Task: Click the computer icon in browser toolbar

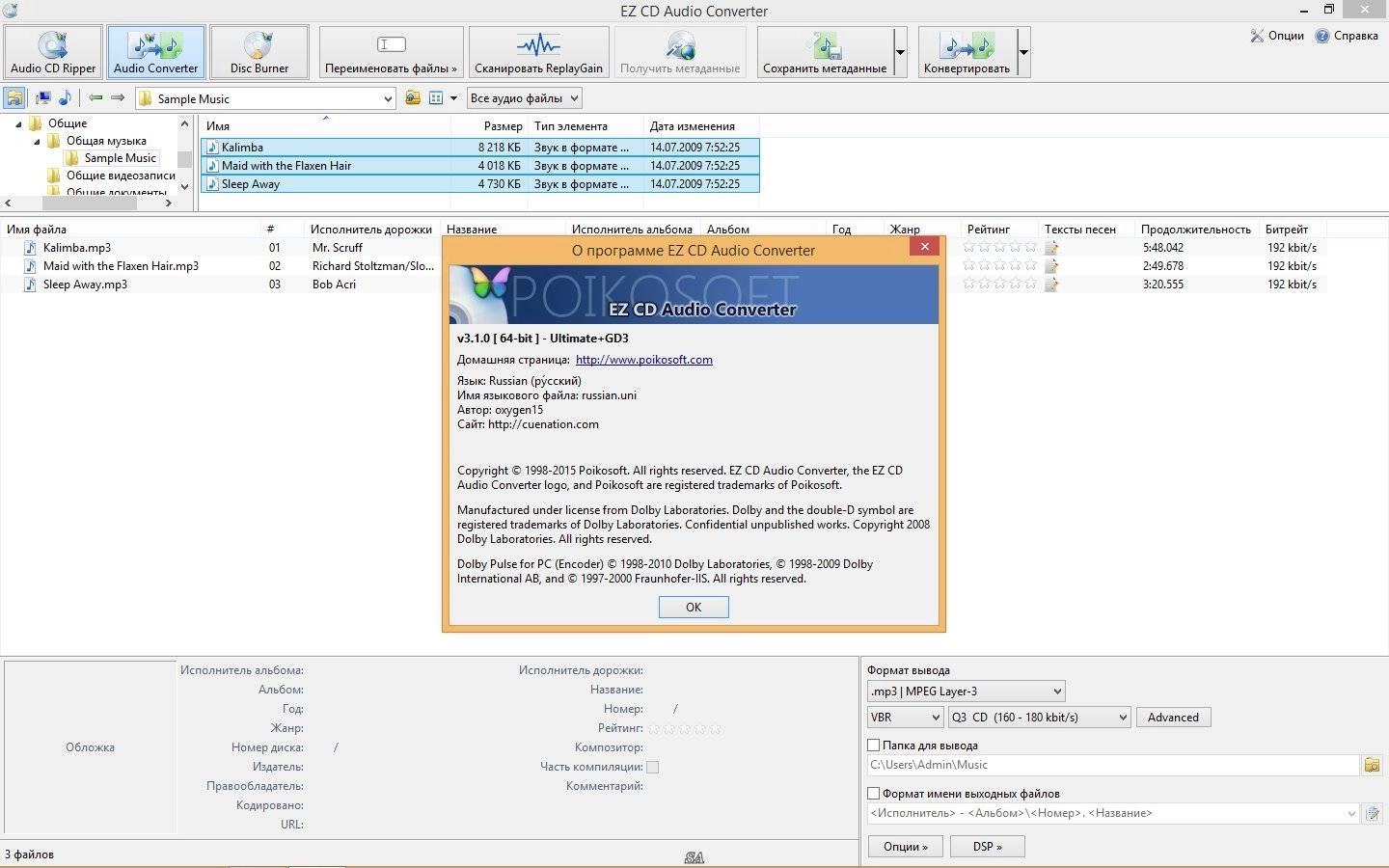Action: (43, 97)
